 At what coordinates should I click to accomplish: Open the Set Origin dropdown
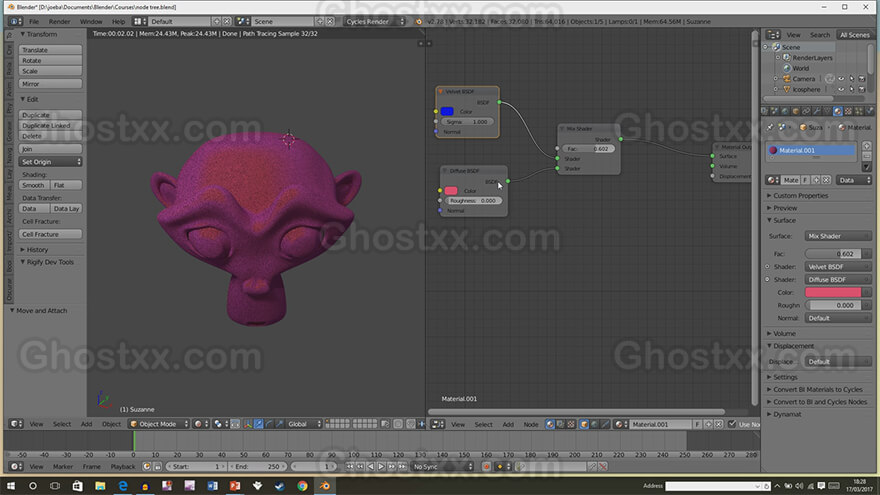click(x=51, y=162)
